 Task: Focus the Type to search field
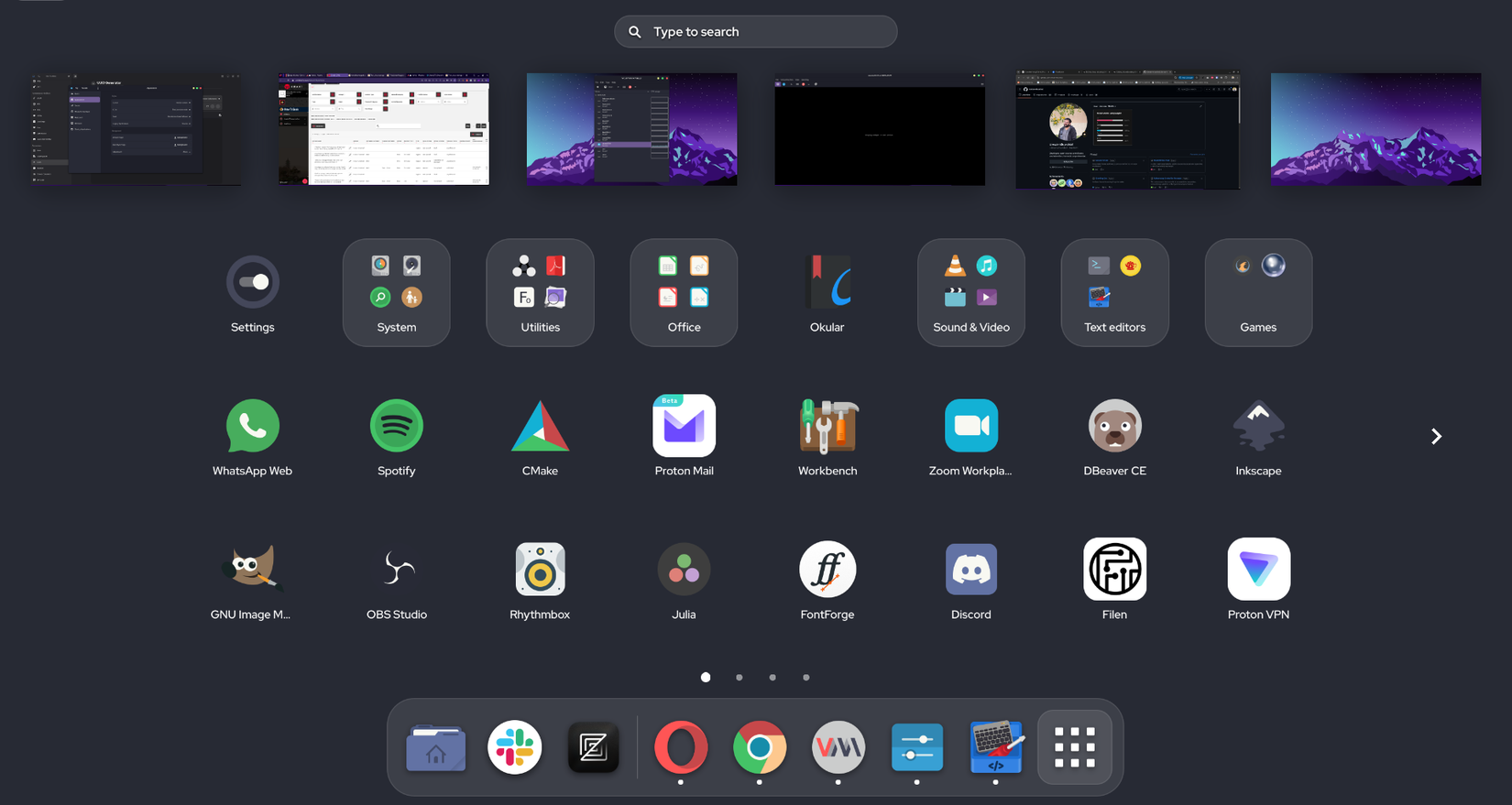756,31
